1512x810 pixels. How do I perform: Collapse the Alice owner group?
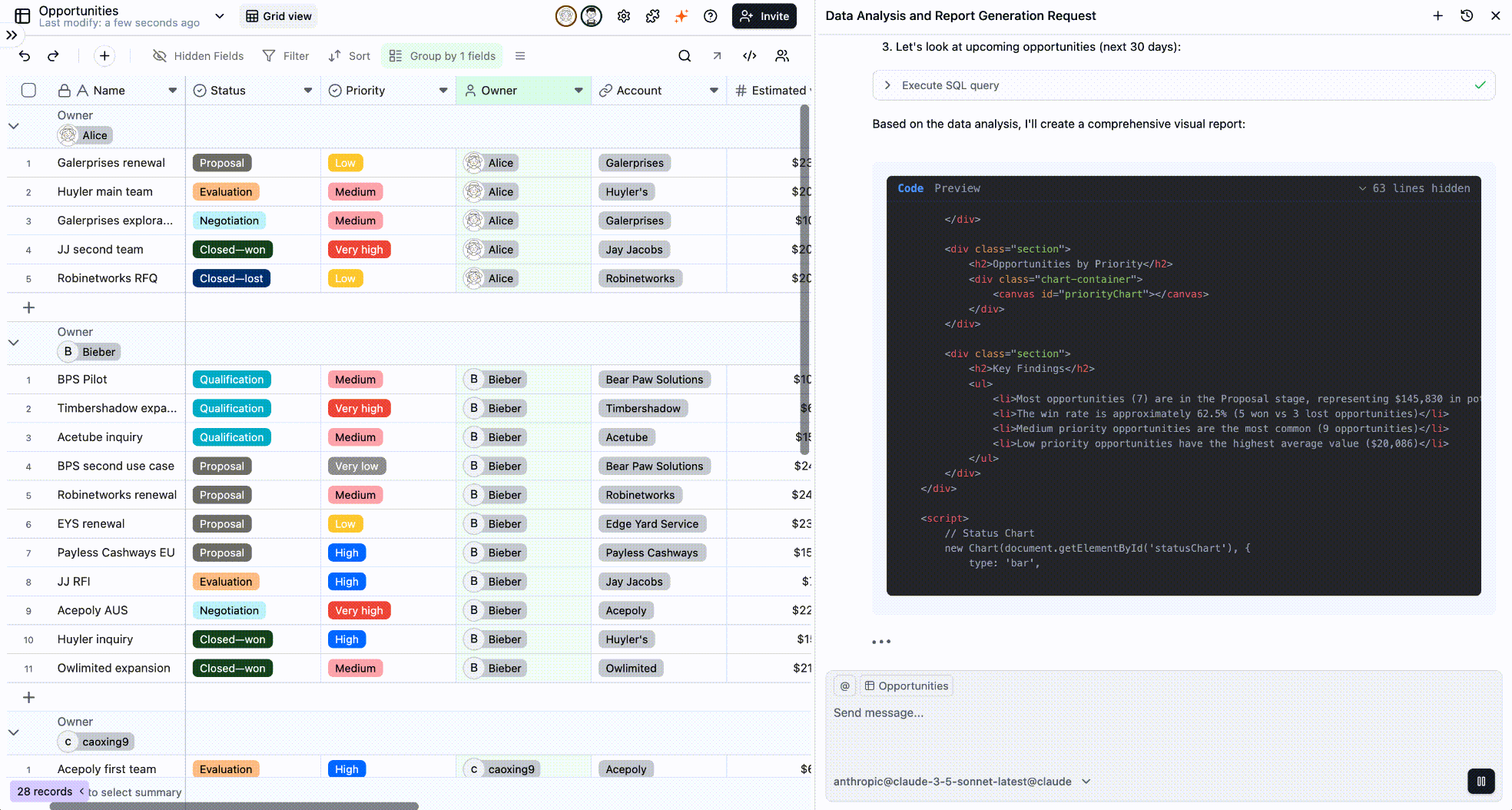click(14, 126)
